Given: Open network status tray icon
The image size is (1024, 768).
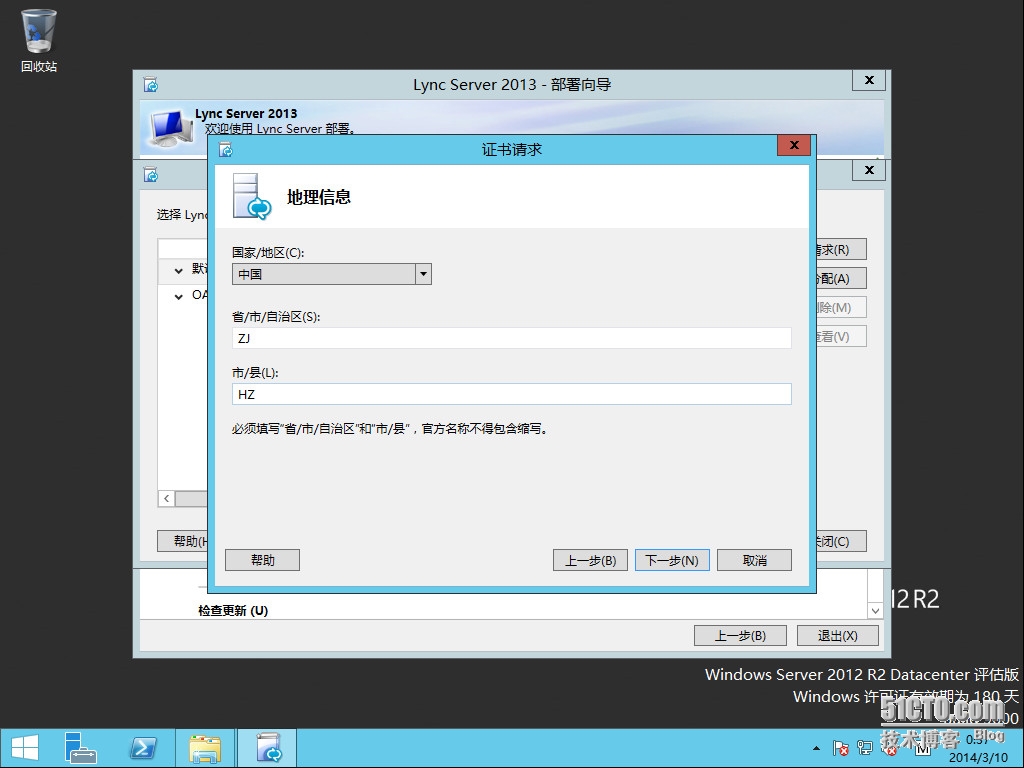Looking at the screenshot, I should pos(865,748).
